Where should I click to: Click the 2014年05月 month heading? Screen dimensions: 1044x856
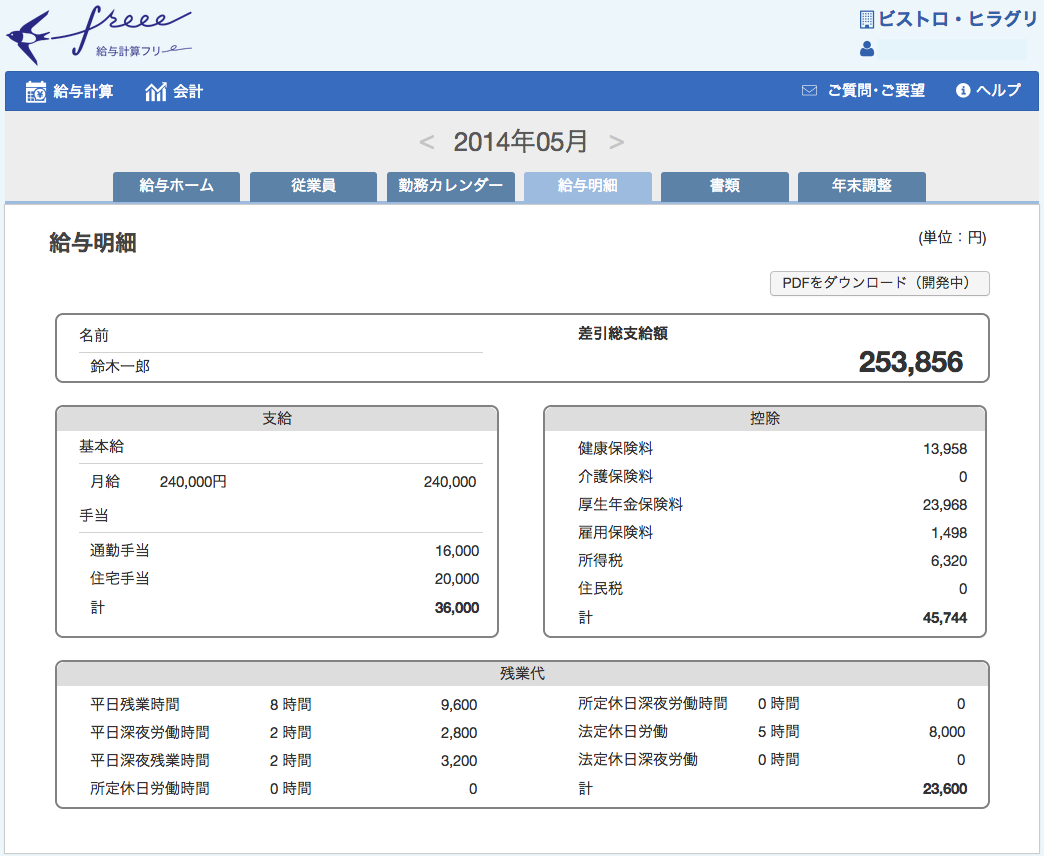[x=521, y=142]
